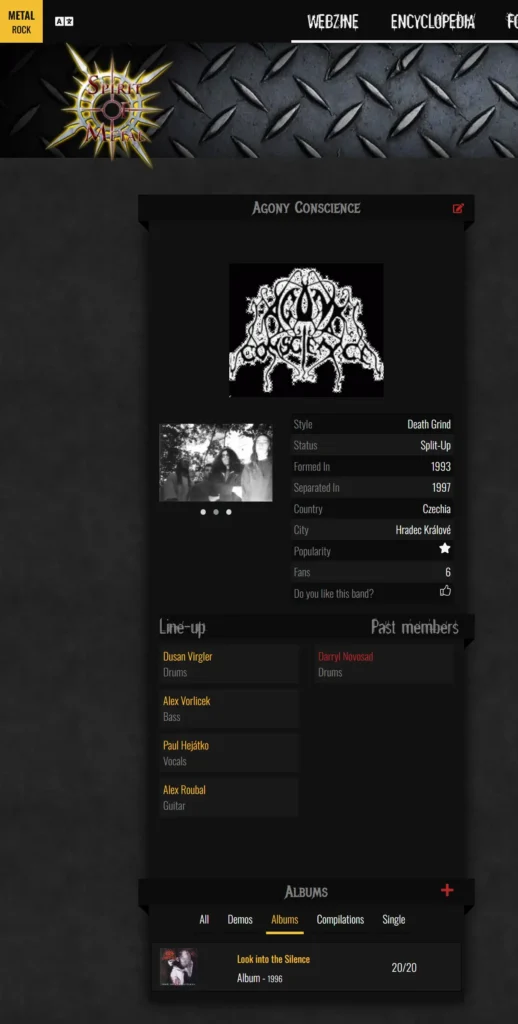Select the third photo carousel dot
Viewport: 518px width, 1024px height.
pos(229,512)
